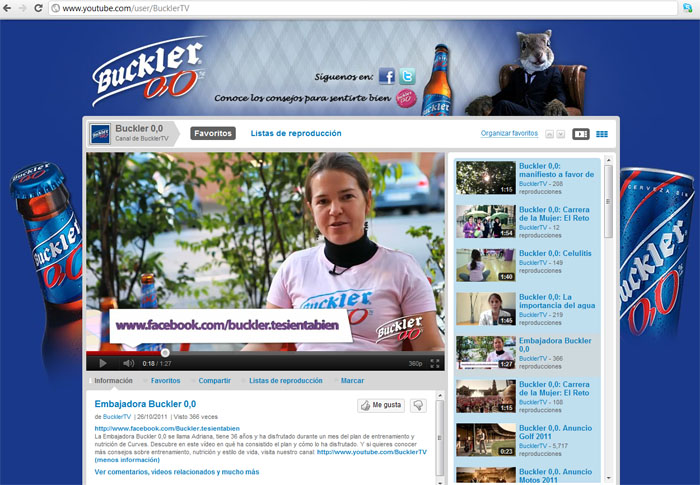Image resolution: width=700 pixels, height=485 pixels.
Task: Open the Favoritos tab
Action: pyautogui.click(x=213, y=133)
